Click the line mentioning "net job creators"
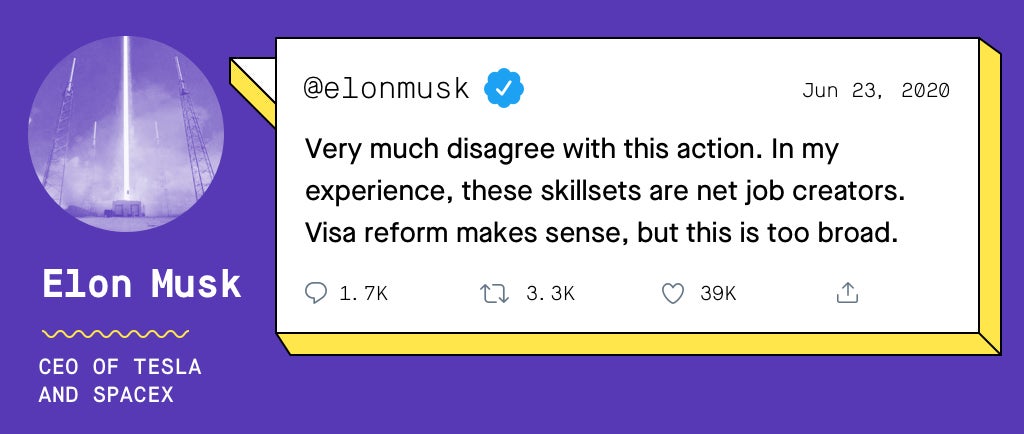 click(605, 193)
